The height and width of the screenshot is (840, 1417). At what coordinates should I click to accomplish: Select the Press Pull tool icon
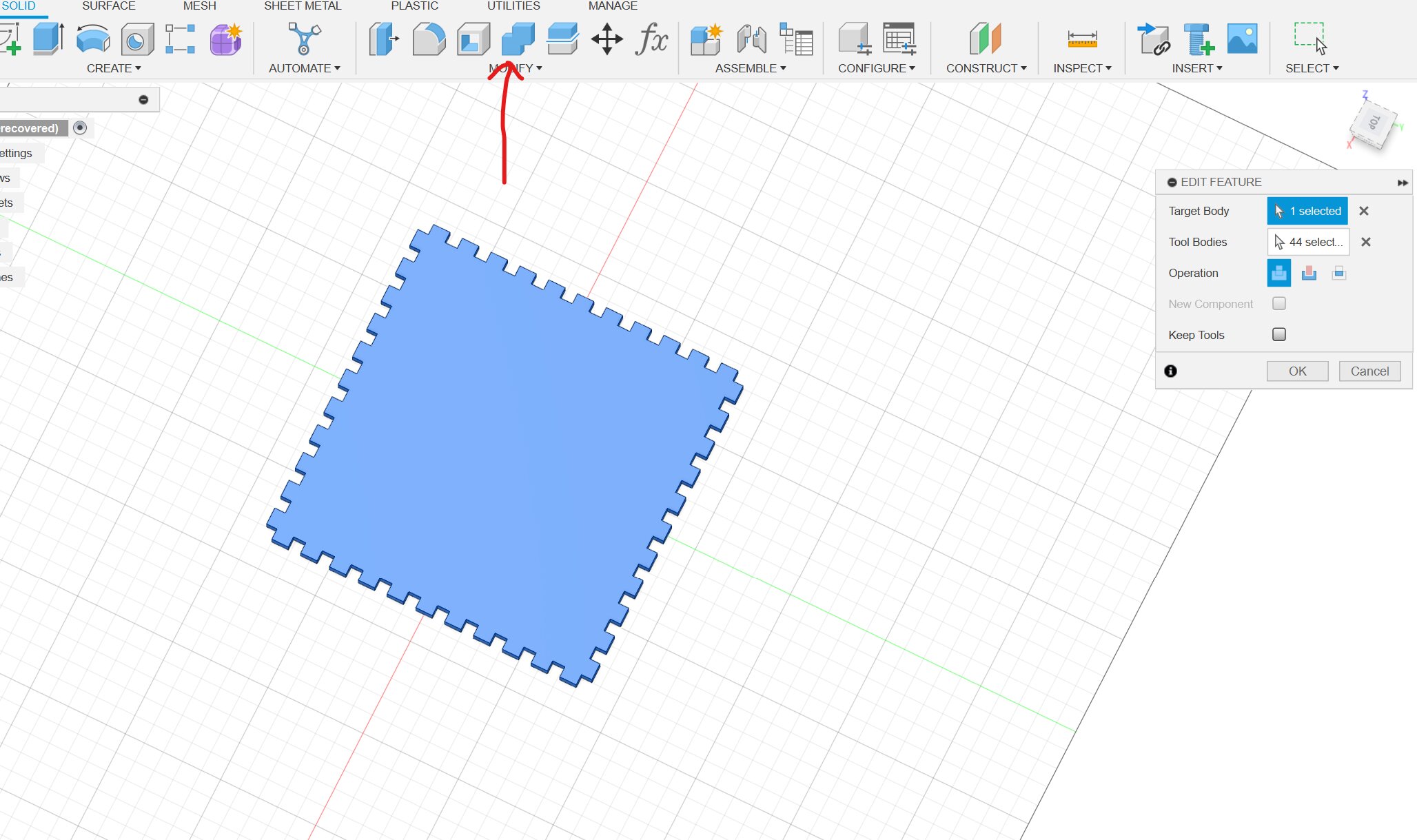(384, 39)
